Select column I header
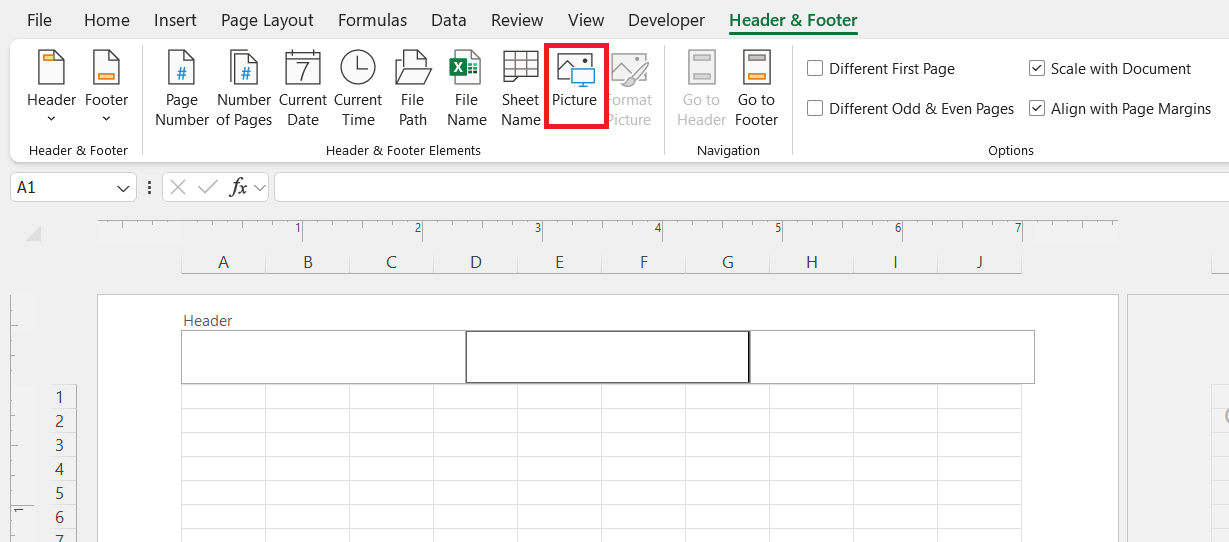Screen dimensions: 1229x542 895,262
